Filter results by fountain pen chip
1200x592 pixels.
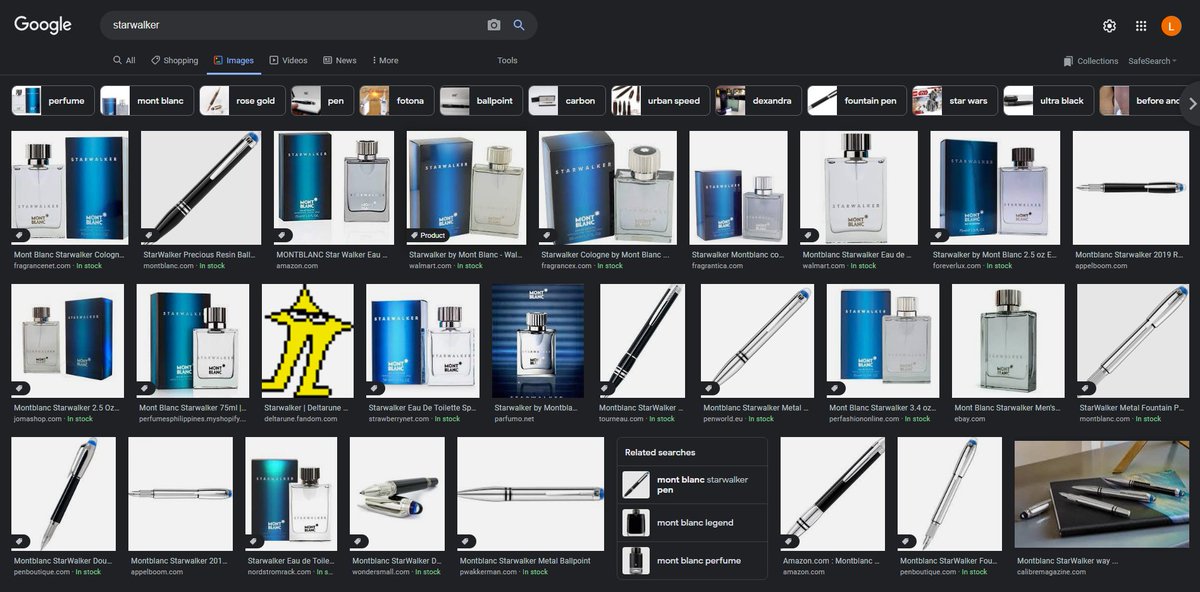pos(856,101)
